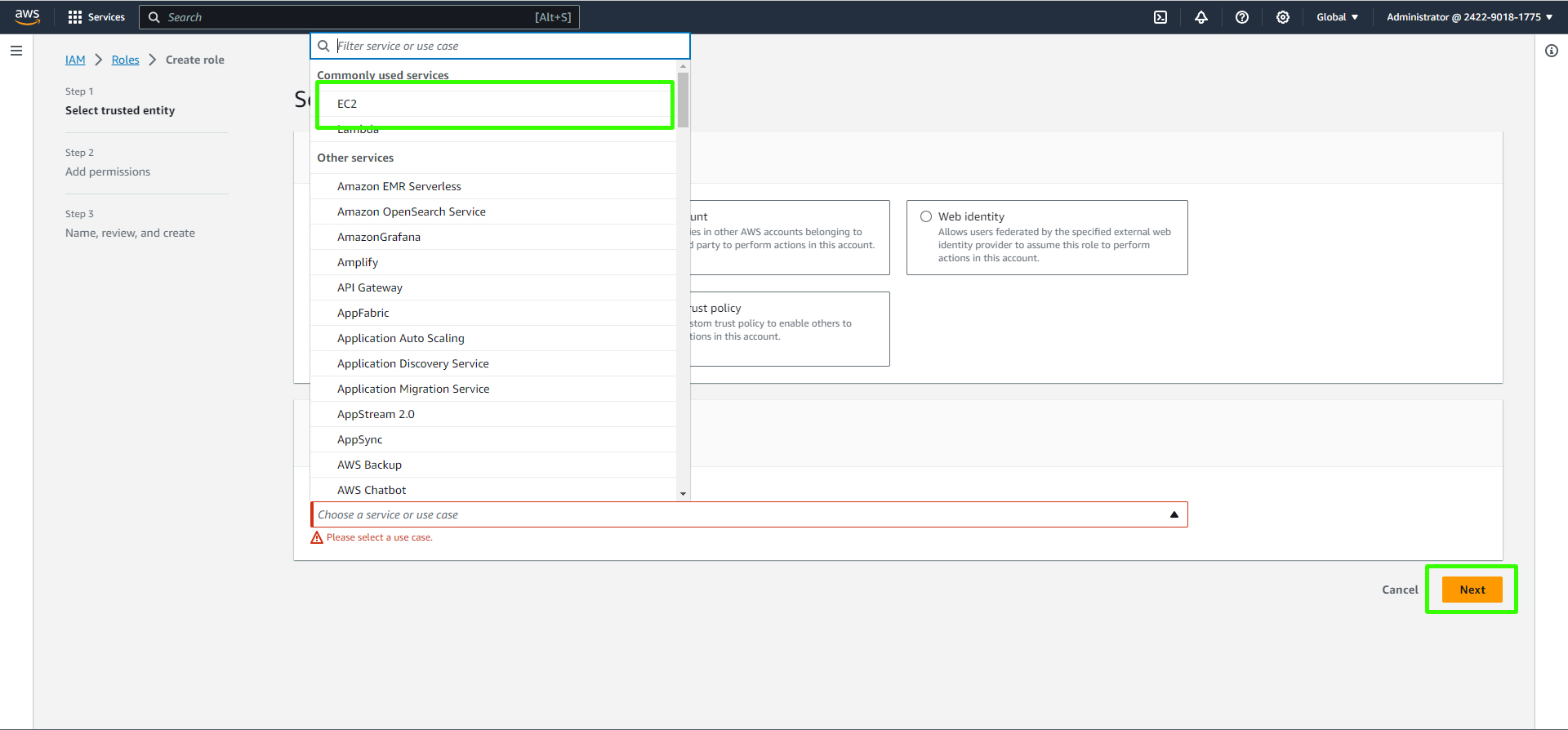1568x730 pixels.
Task: Click the list scroll-up arrow
Action: coord(683,66)
